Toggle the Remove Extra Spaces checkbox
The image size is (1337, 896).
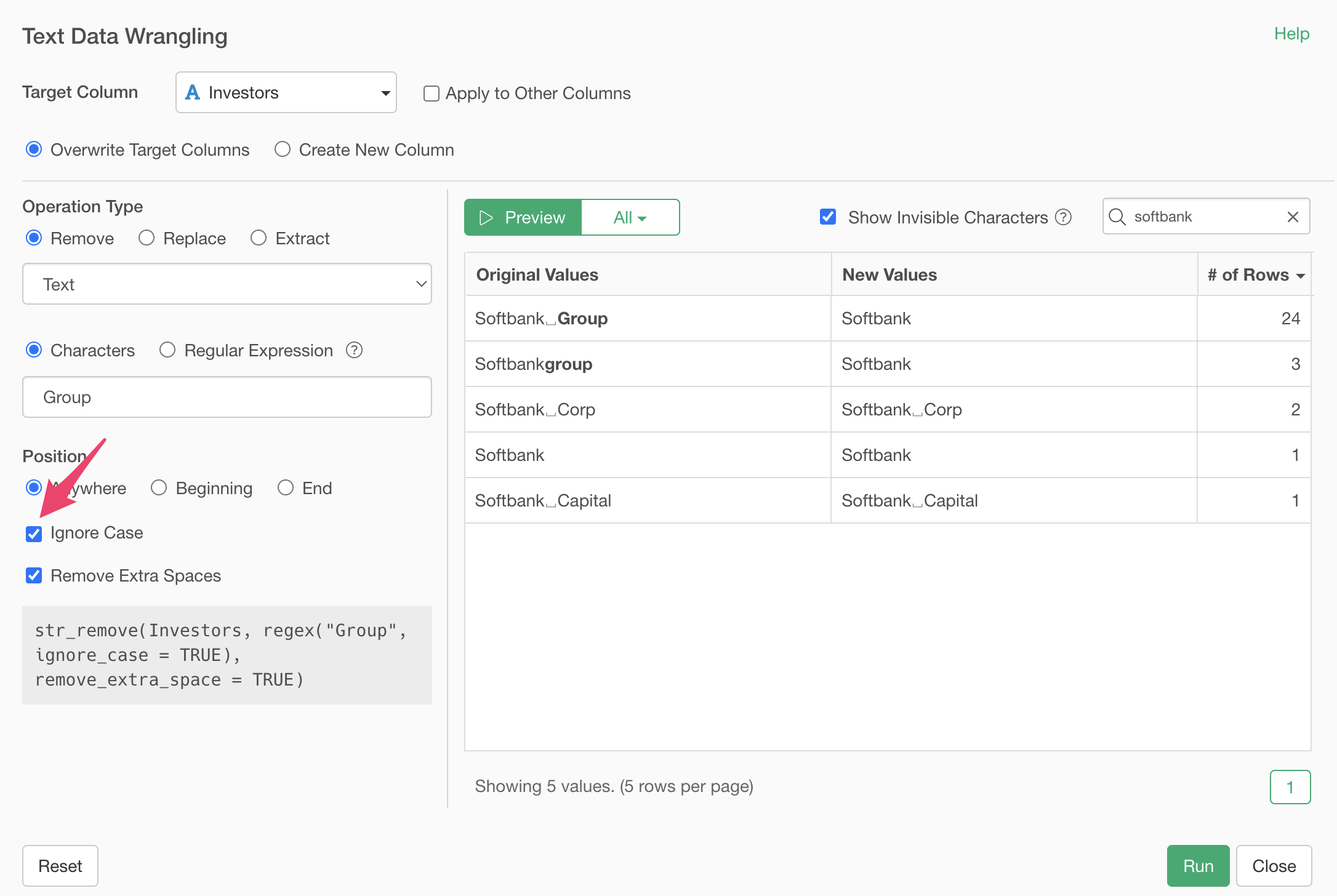[x=34, y=575]
